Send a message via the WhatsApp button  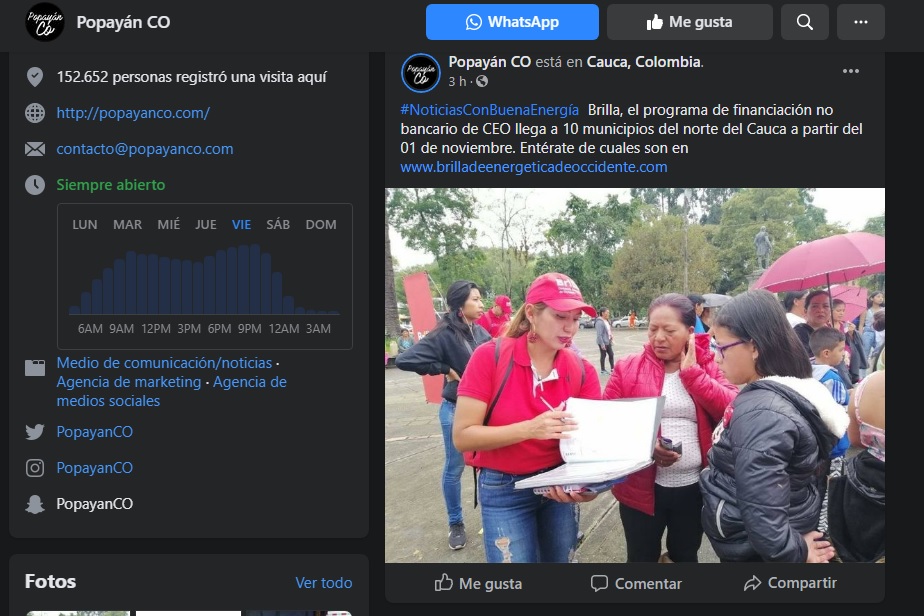pos(512,22)
